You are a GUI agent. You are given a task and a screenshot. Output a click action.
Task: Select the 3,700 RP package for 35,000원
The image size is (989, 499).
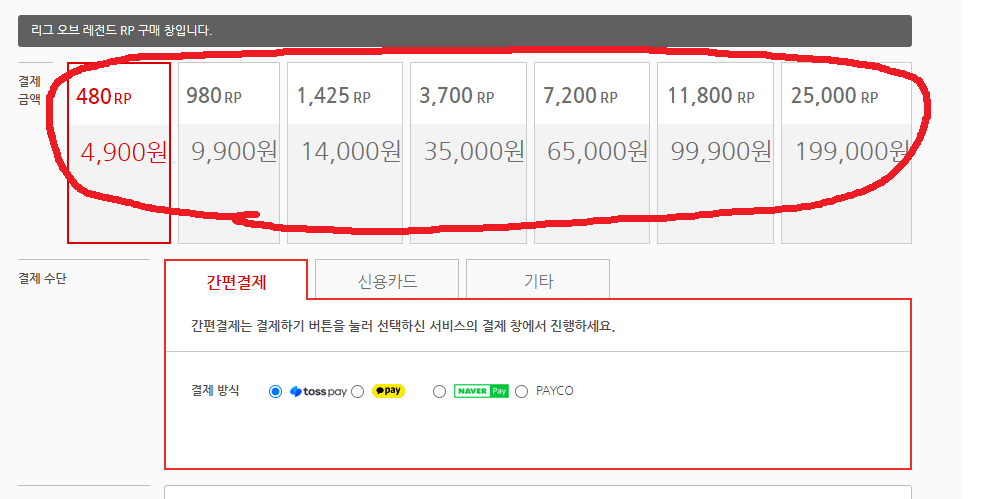(468, 153)
